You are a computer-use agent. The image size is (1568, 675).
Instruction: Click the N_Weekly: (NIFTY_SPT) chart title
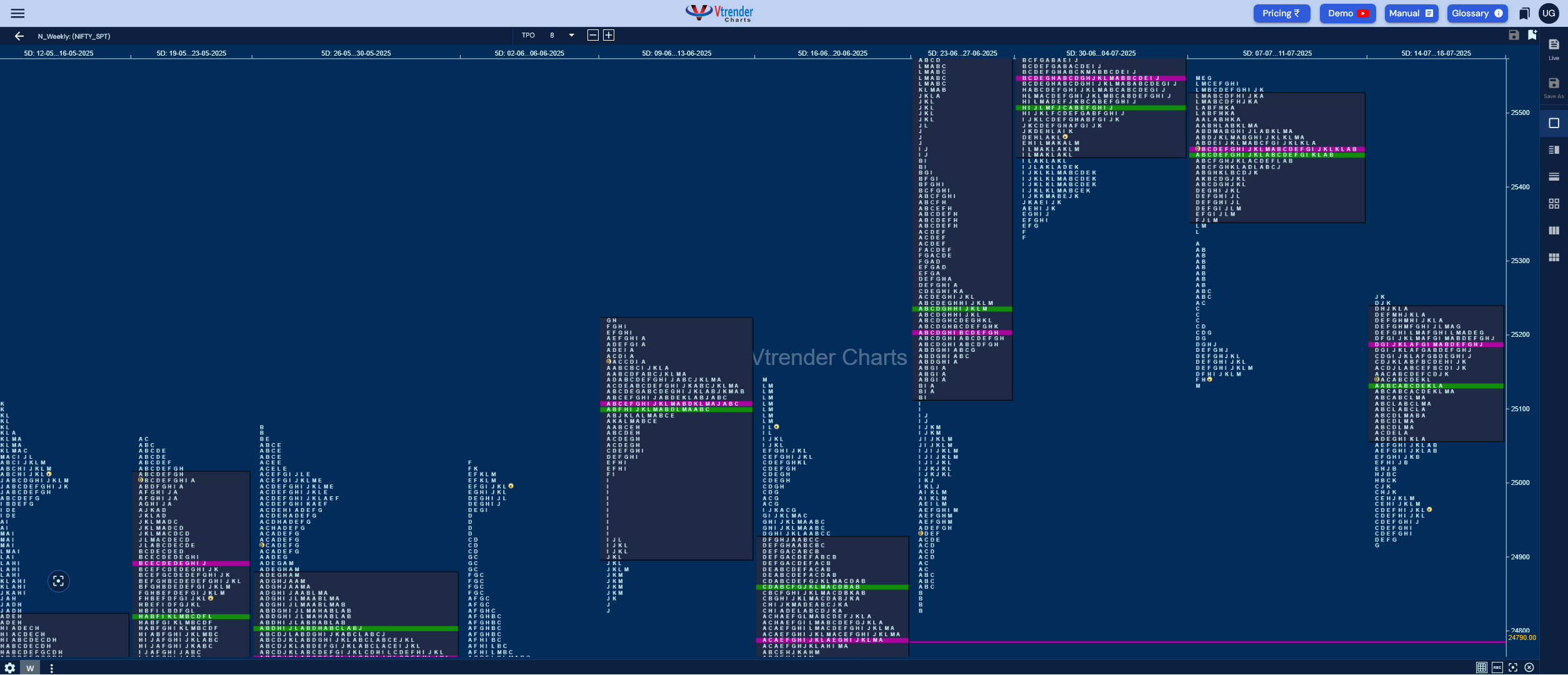tap(74, 36)
